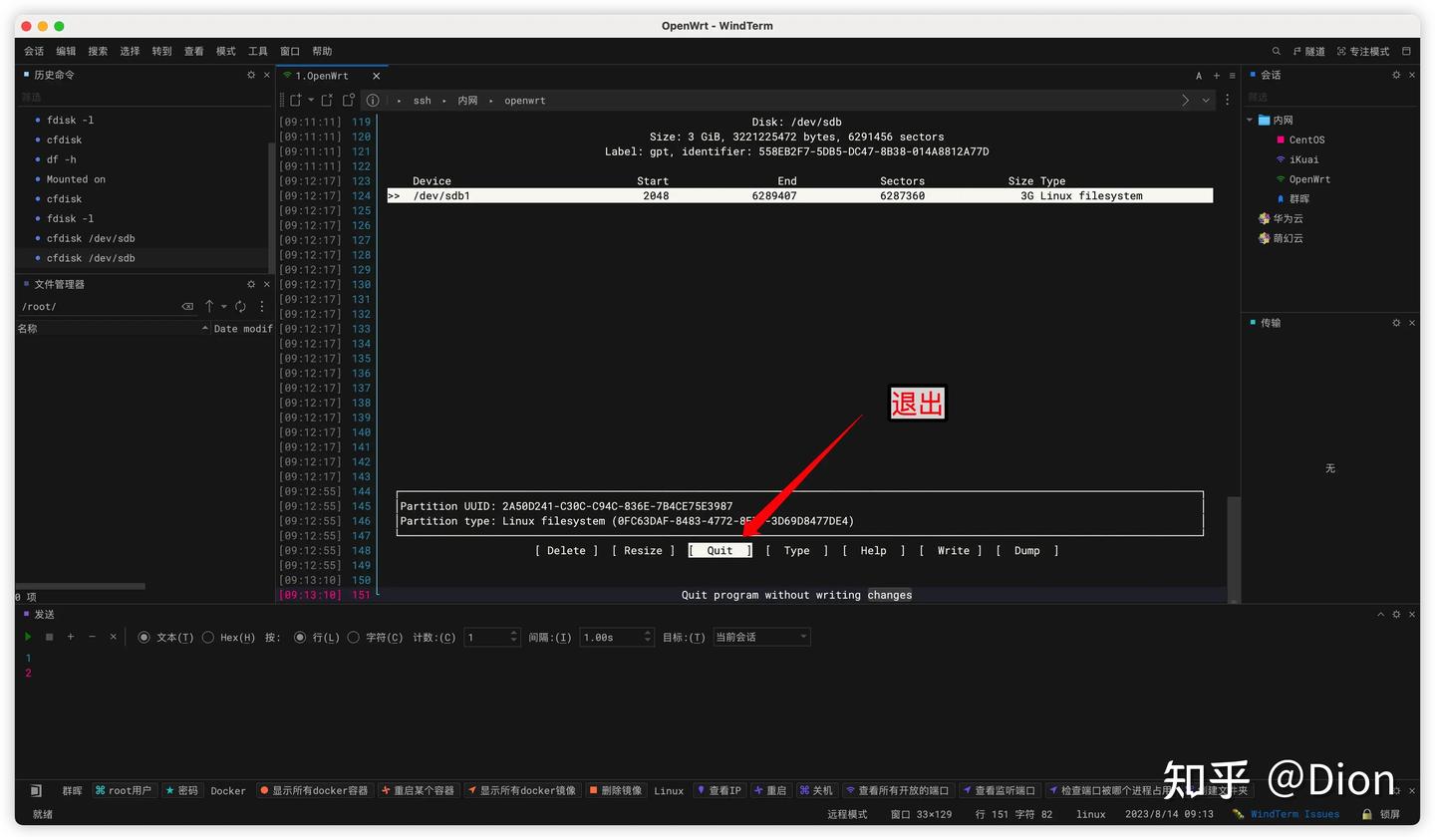1435x840 pixels.
Task: Go up a directory in file manager
Action: [x=209, y=306]
